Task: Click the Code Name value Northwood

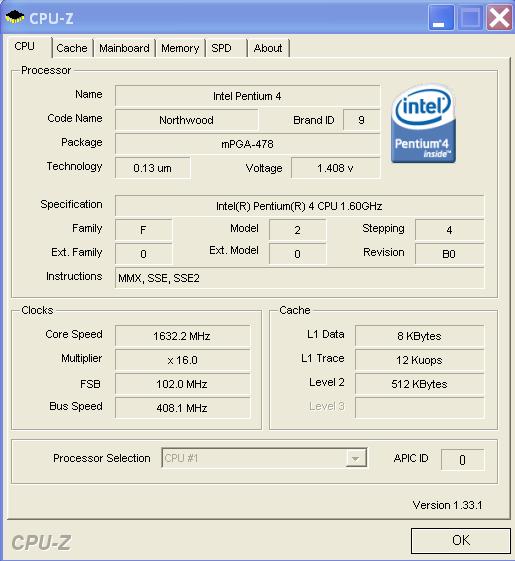Action: tap(186, 120)
